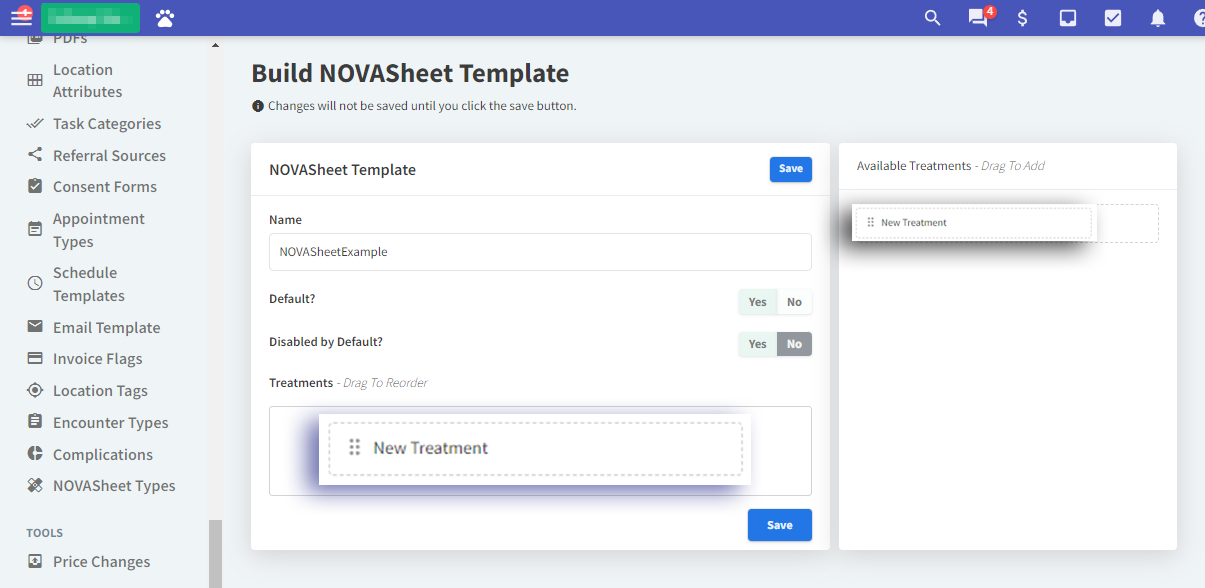Open Consent Forms in sidebar

point(104,187)
